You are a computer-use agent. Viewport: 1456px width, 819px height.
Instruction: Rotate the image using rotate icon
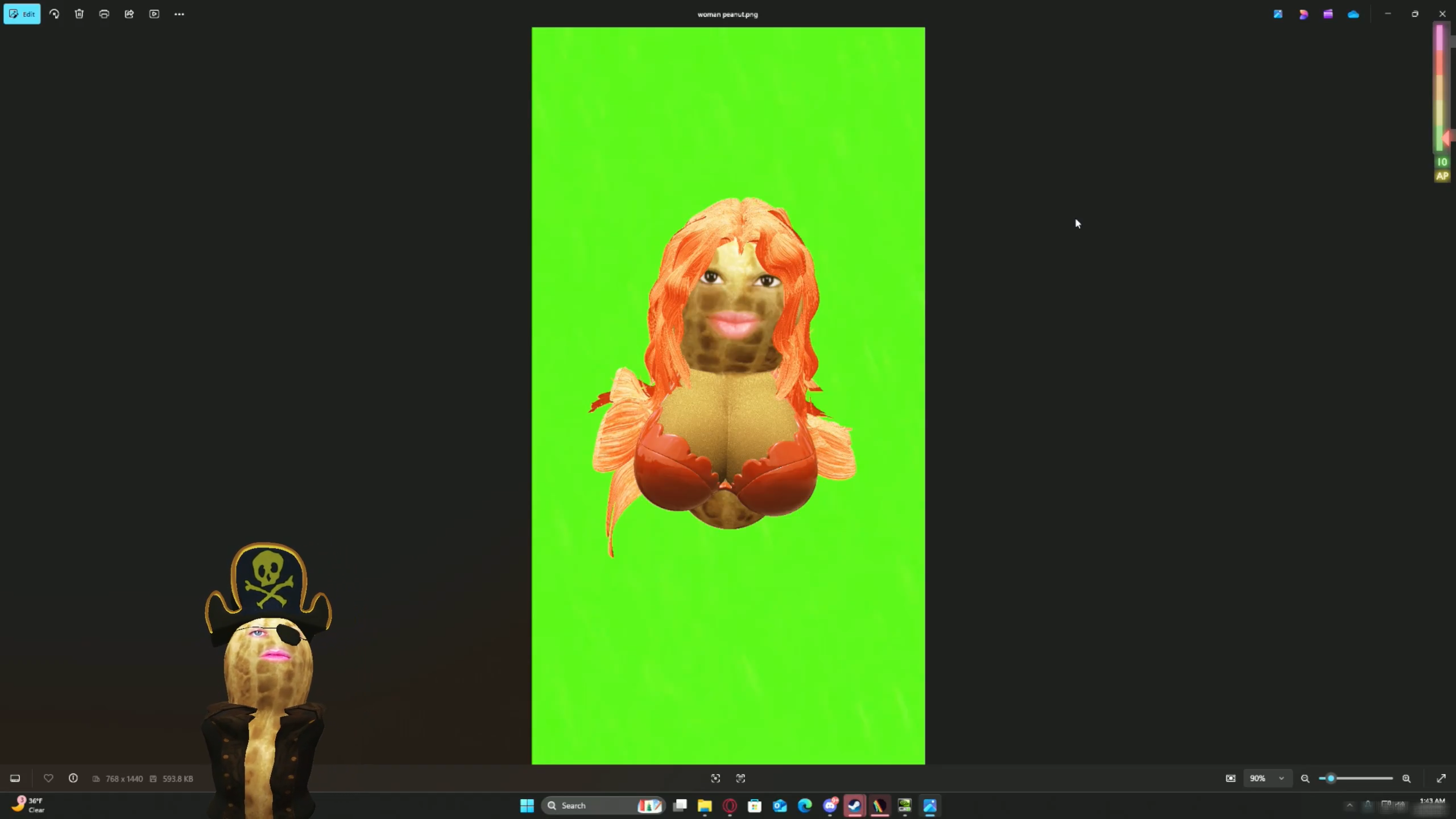(x=55, y=14)
